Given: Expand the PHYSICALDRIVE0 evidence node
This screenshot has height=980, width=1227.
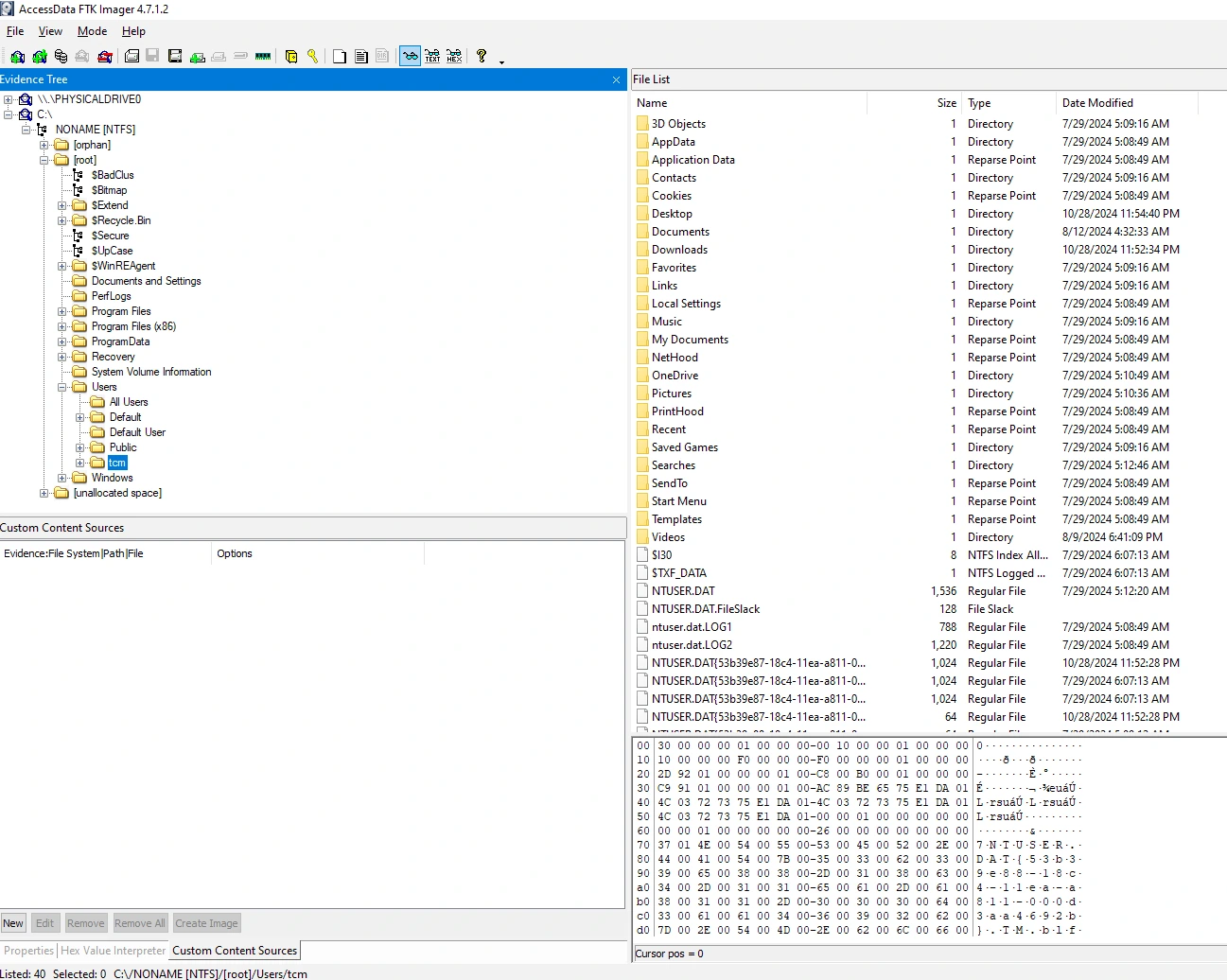Looking at the screenshot, I should click(x=8, y=99).
